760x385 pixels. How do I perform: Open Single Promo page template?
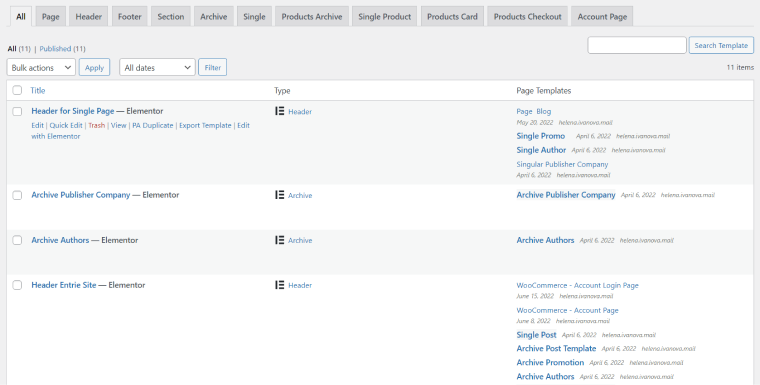[x=541, y=136]
